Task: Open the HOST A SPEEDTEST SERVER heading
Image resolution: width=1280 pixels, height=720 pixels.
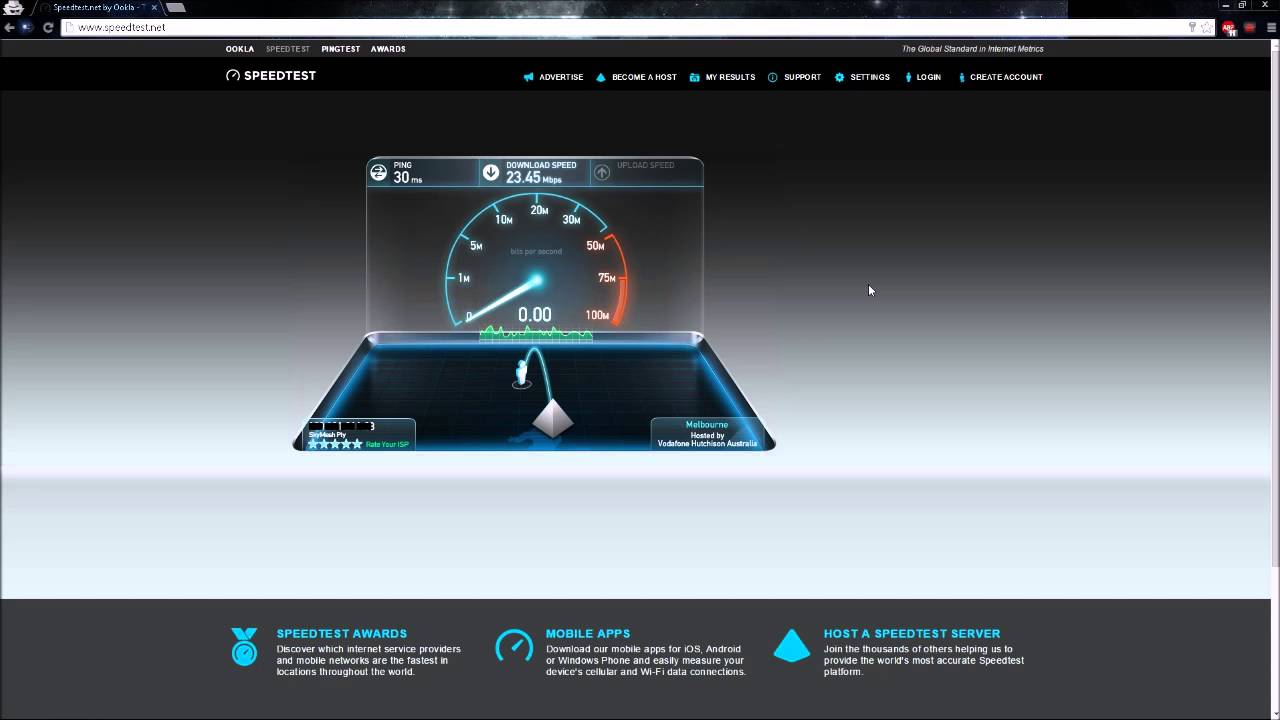Action: click(x=912, y=634)
